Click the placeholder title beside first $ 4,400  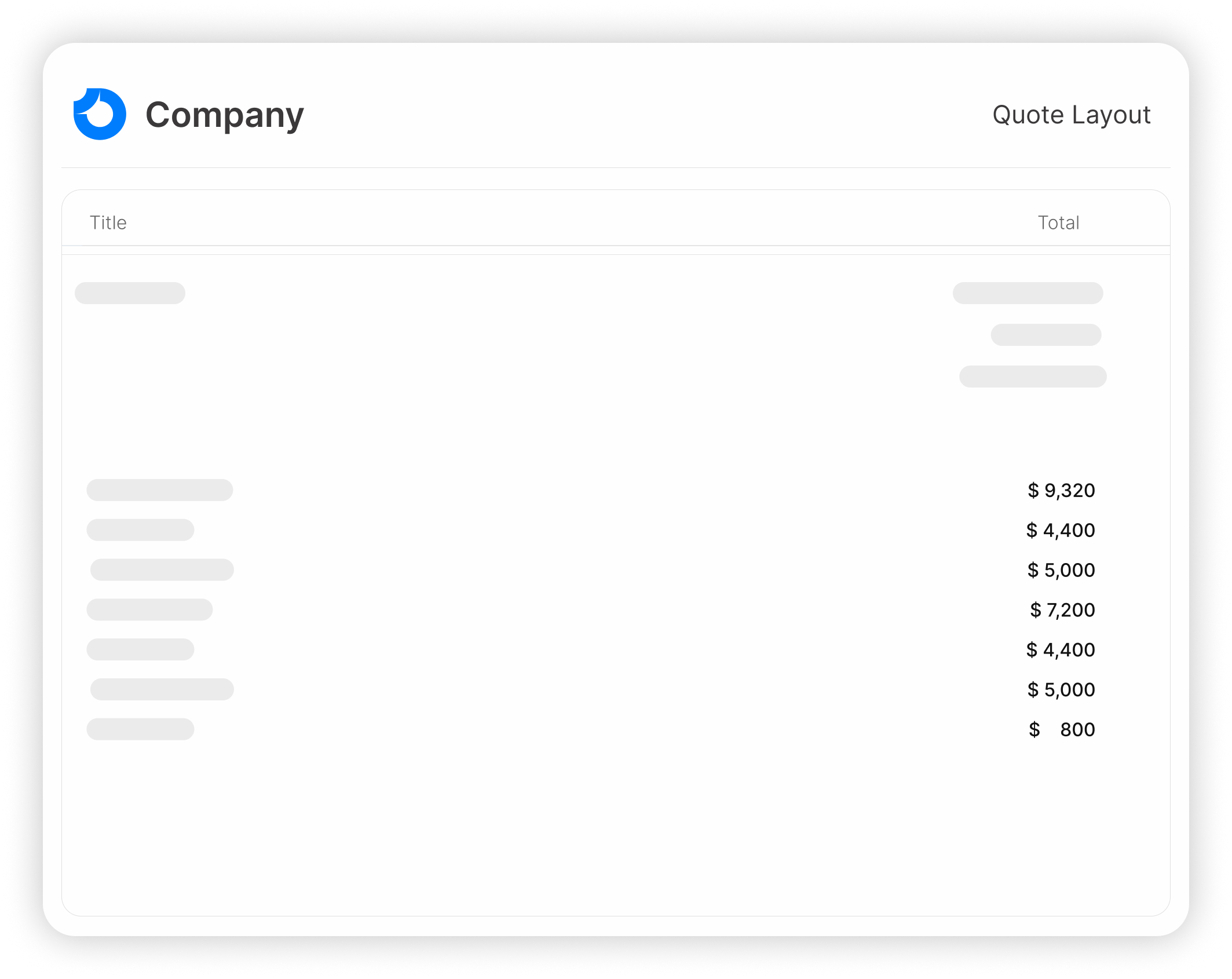(x=140, y=530)
